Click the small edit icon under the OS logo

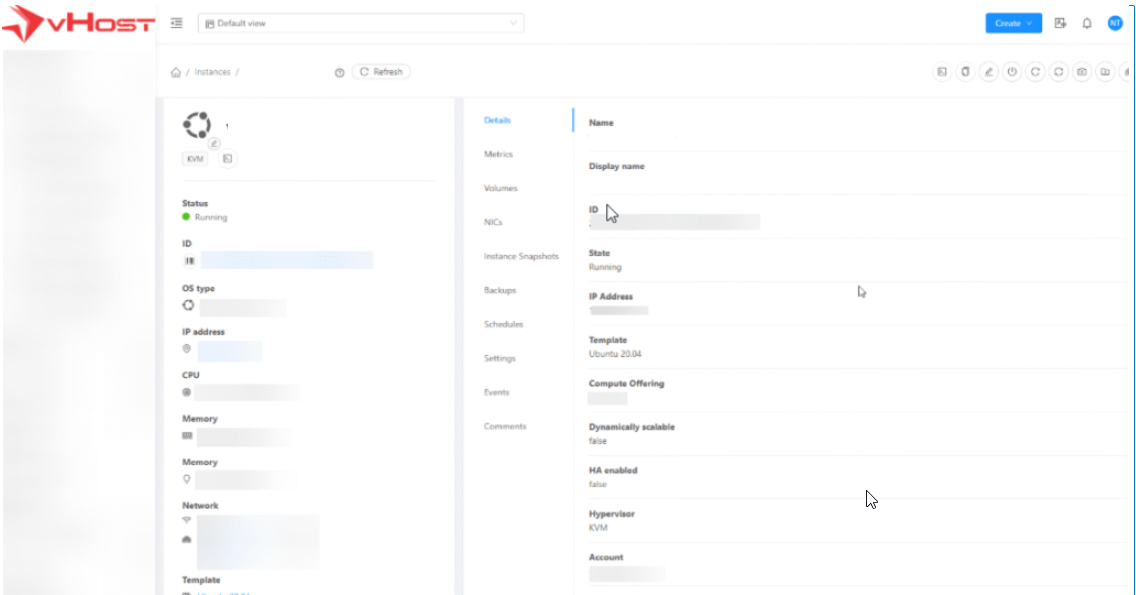(213, 143)
